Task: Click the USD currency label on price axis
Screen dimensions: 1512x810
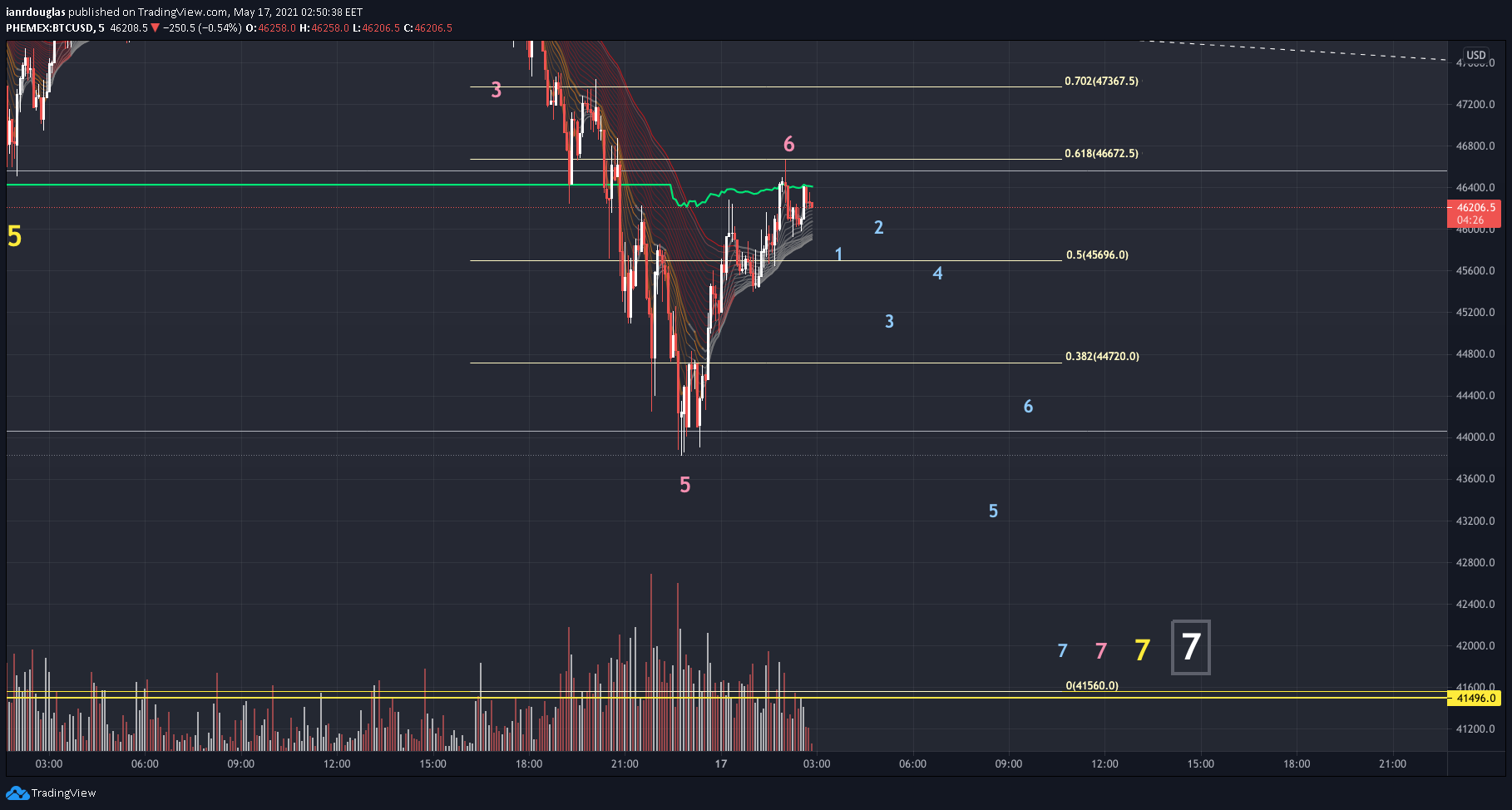Action: pyautogui.click(x=1476, y=55)
